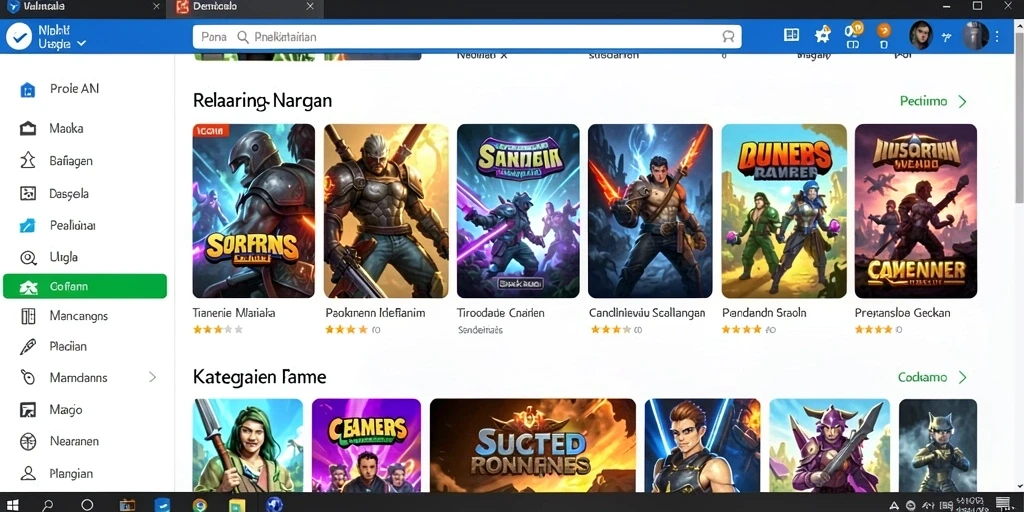The image size is (1024, 512).
Task: Click the icon at search bar's right end
Action: 728,37
